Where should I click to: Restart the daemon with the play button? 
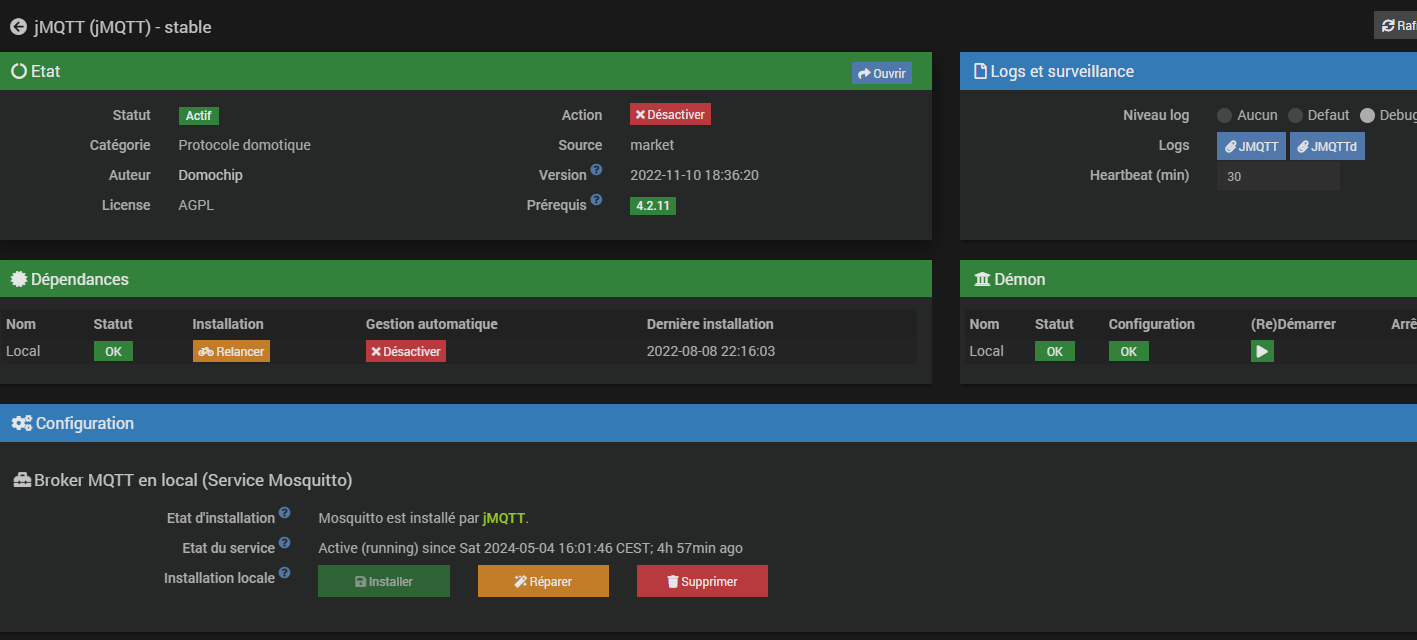[1262, 351]
